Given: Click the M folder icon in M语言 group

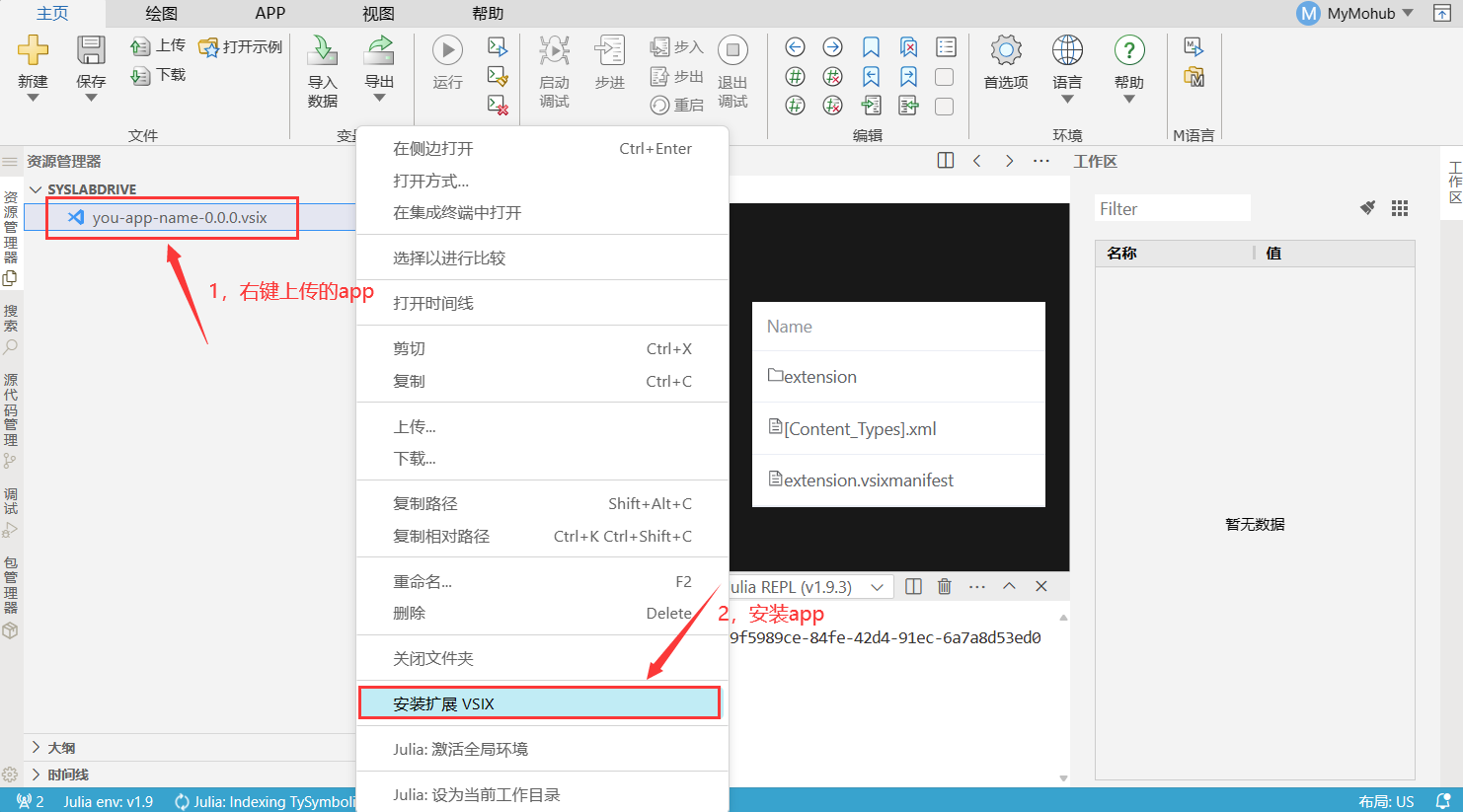Looking at the screenshot, I should click(x=1193, y=77).
